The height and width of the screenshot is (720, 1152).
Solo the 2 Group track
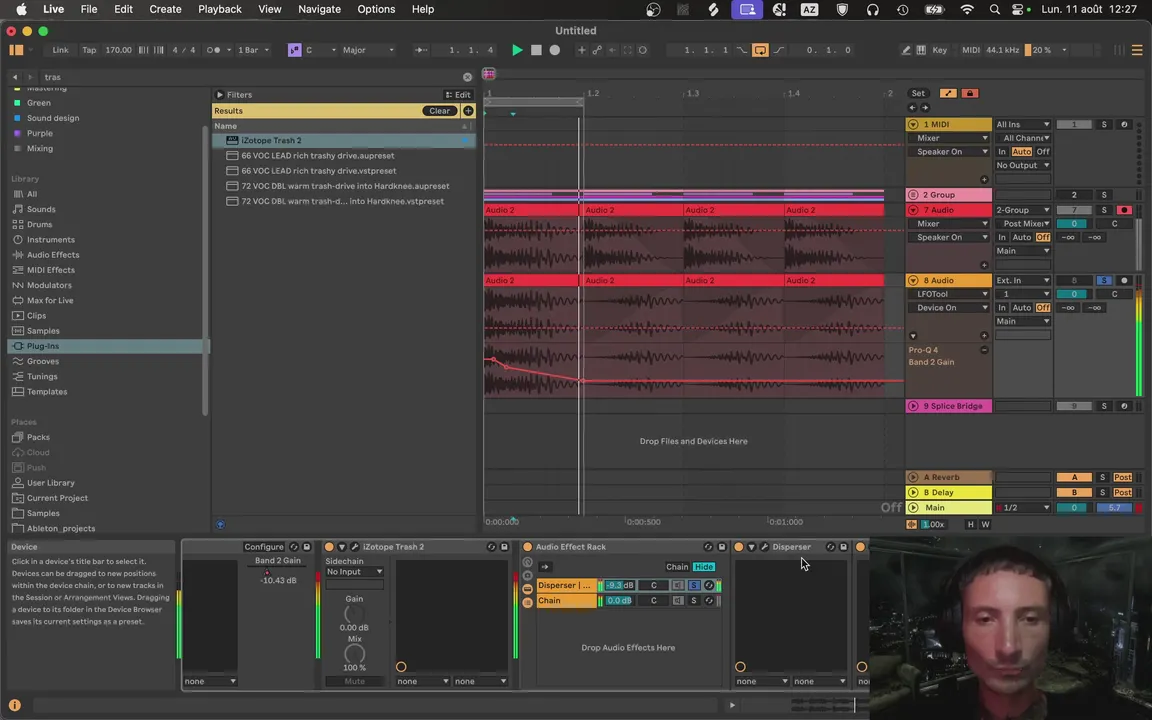click(1104, 195)
